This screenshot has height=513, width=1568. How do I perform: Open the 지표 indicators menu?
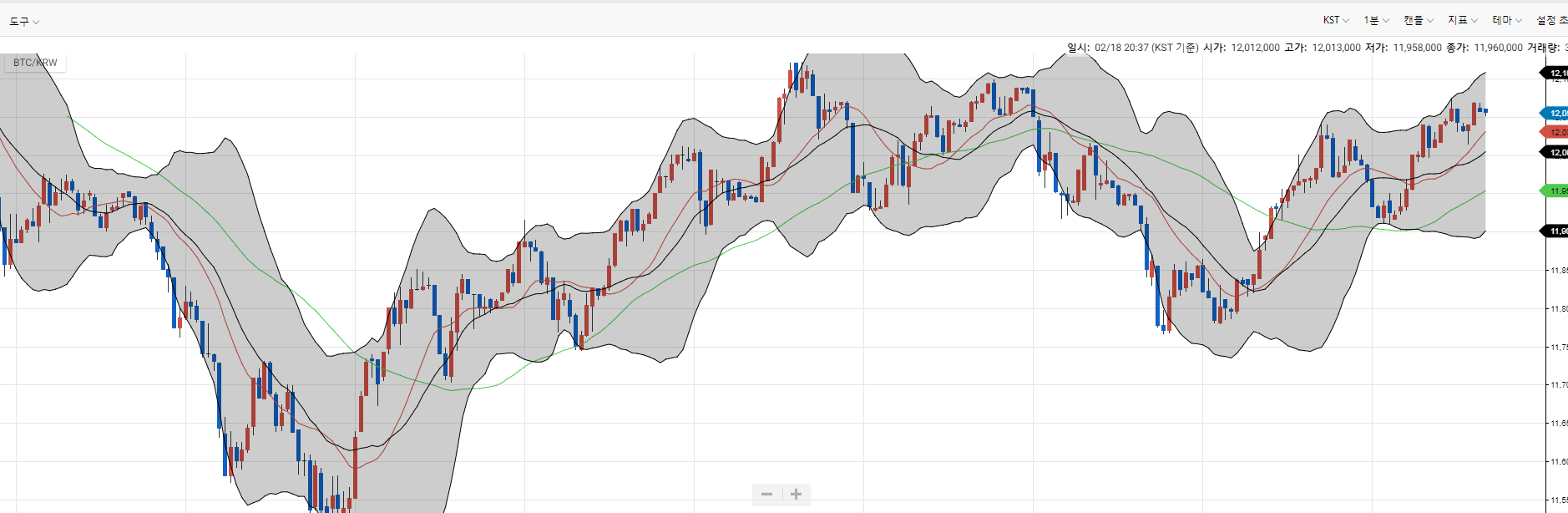tap(1462, 20)
